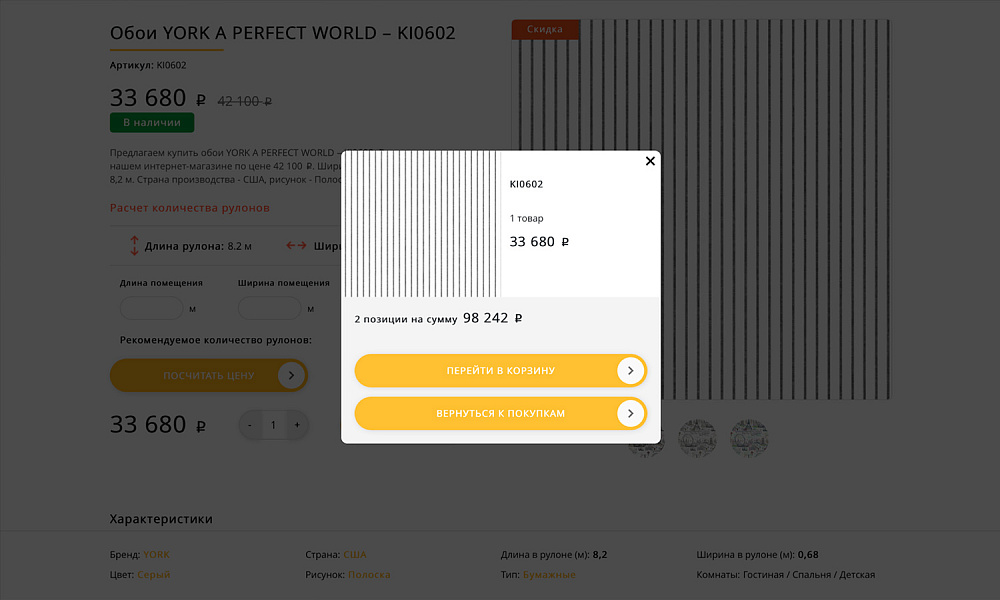Open the Расчет количества рулонов link
The width and height of the screenshot is (1000, 600).
tap(189, 208)
